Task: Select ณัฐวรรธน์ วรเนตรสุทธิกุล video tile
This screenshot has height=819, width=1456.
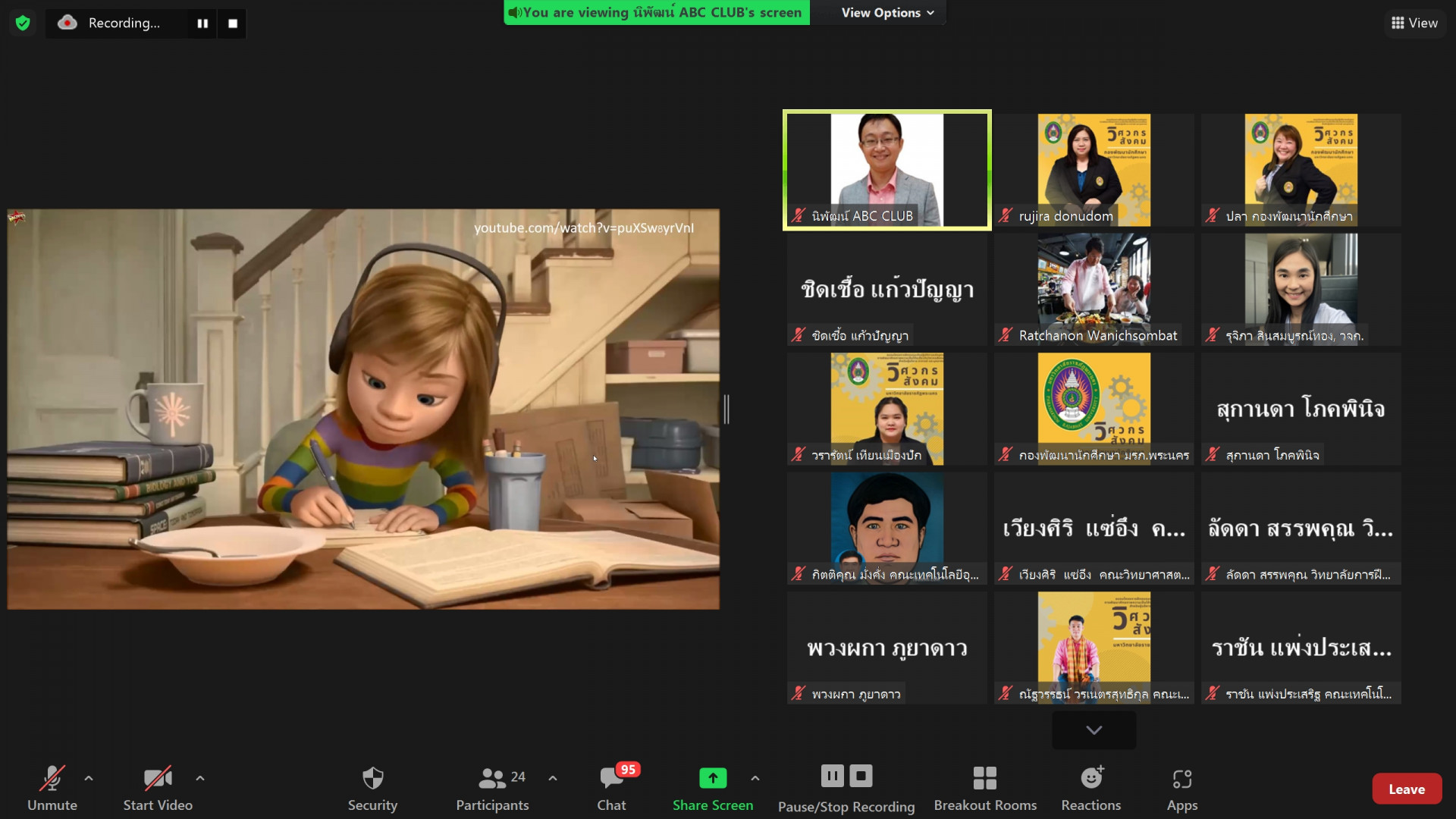Action: click(x=1094, y=648)
